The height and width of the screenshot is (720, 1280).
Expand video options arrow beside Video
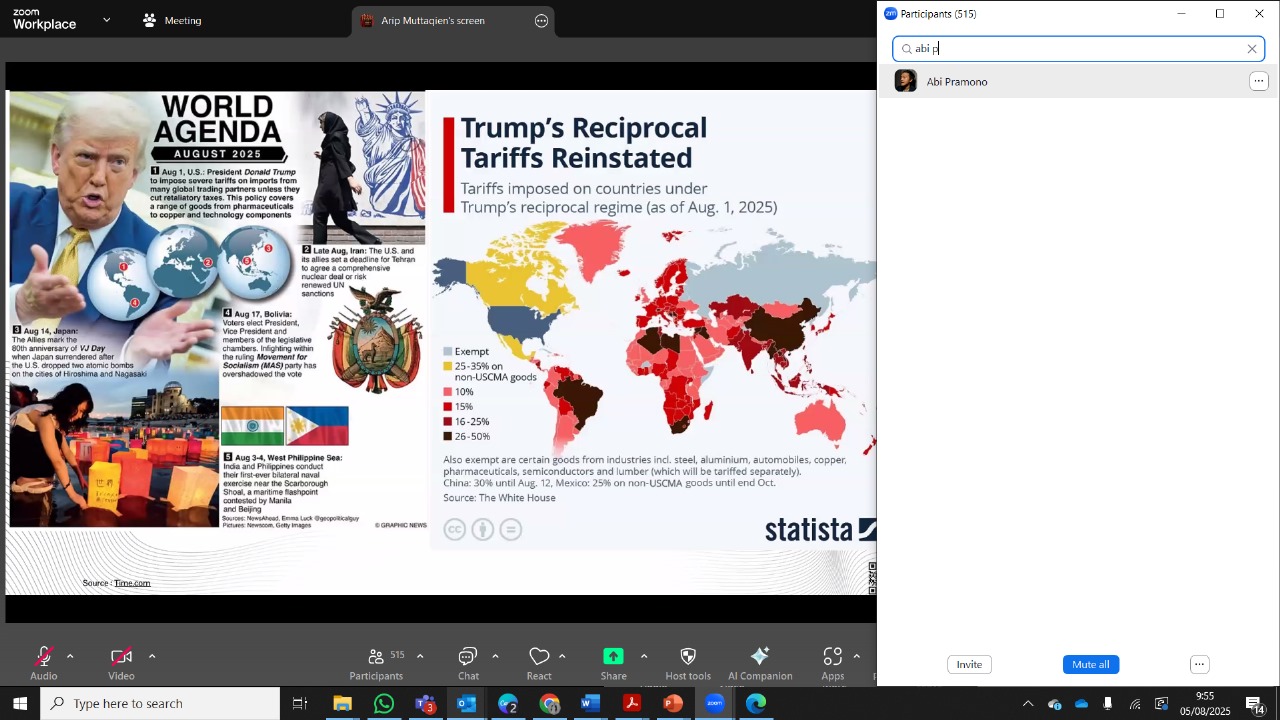tap(152, 657)
